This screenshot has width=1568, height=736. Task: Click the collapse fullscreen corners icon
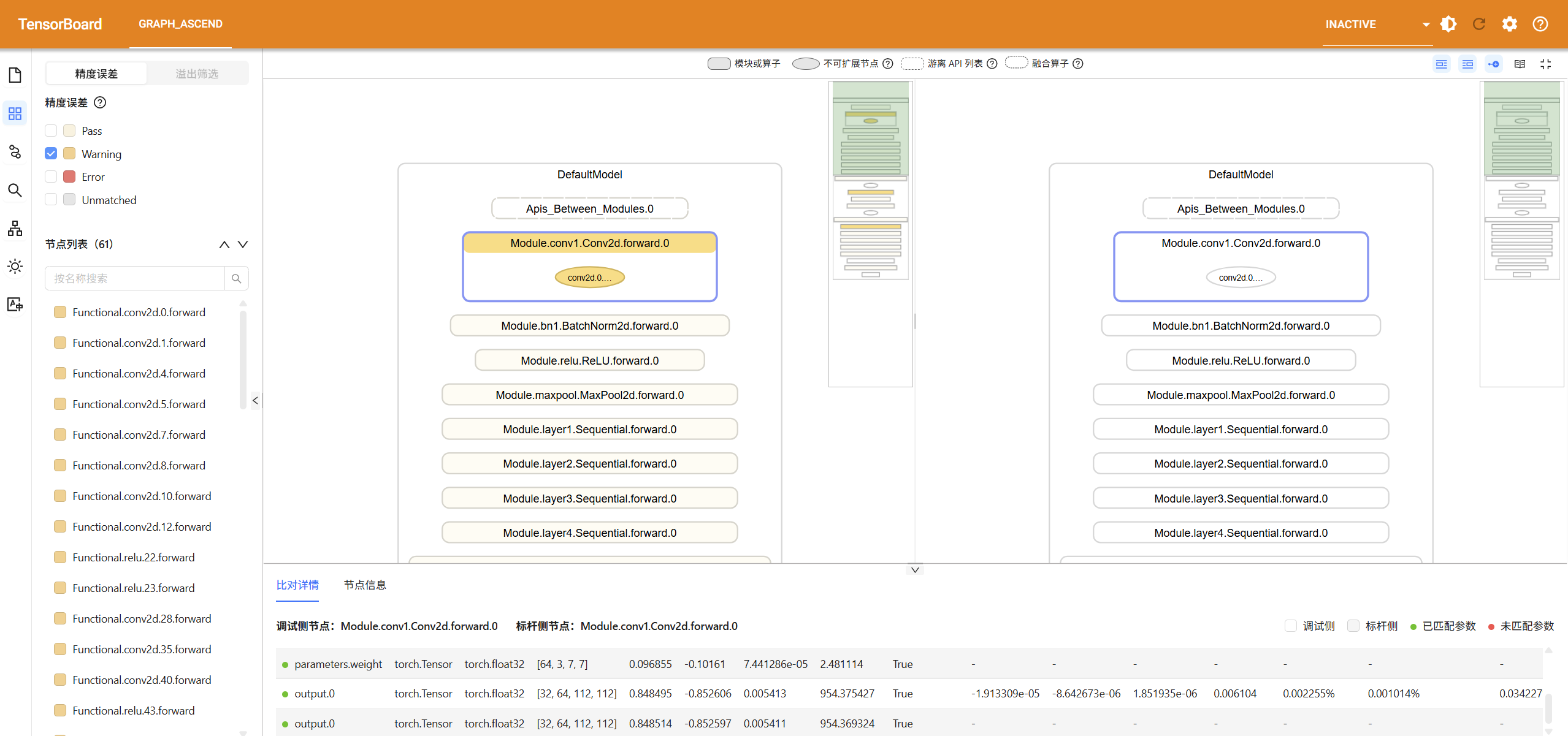pos(1546,64)
